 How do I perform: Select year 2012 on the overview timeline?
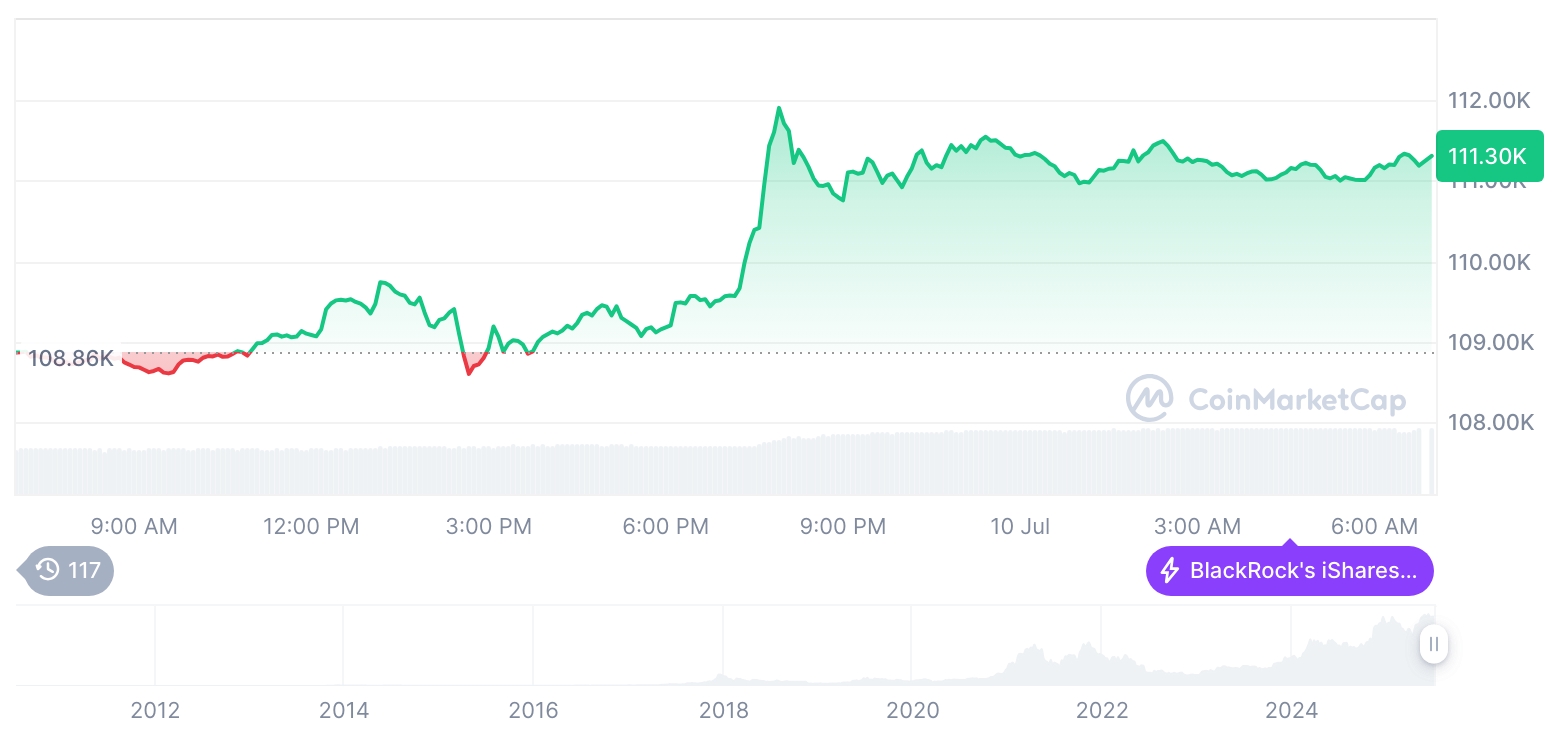point(155,710)
